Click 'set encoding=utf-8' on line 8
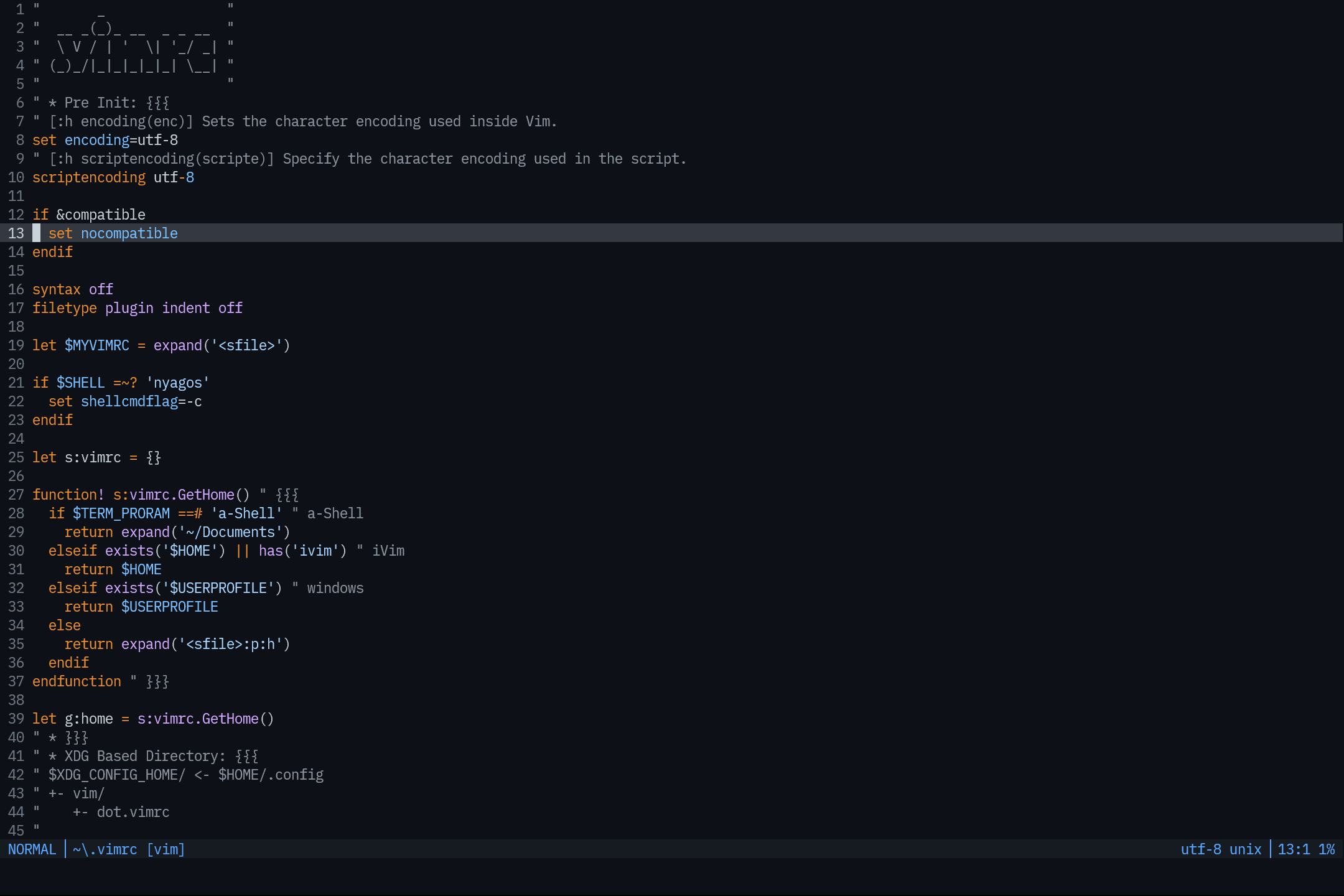 105,140
